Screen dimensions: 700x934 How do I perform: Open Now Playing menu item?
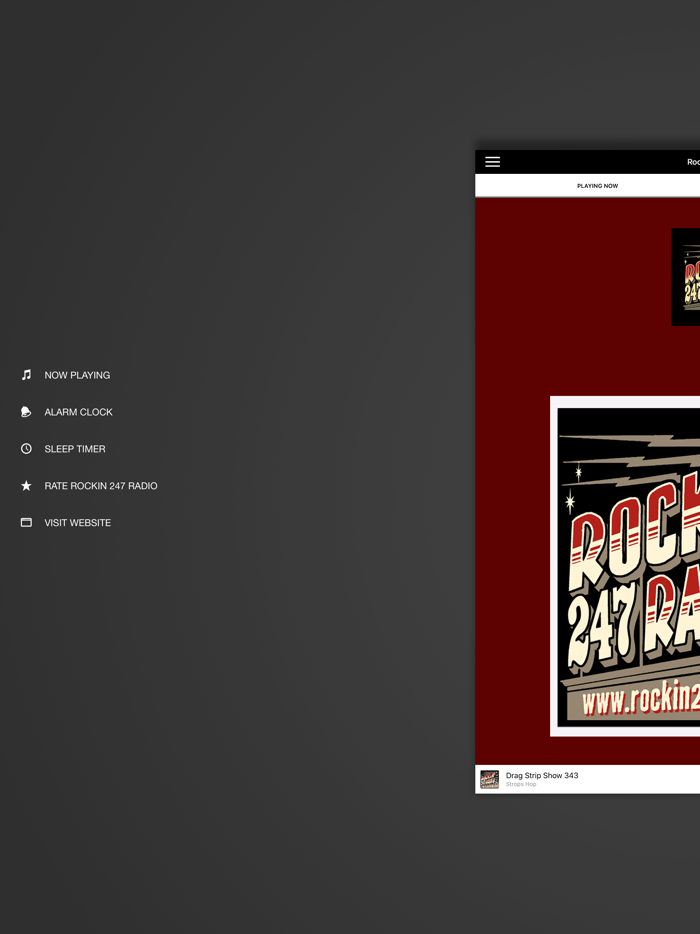click(77, 375)
